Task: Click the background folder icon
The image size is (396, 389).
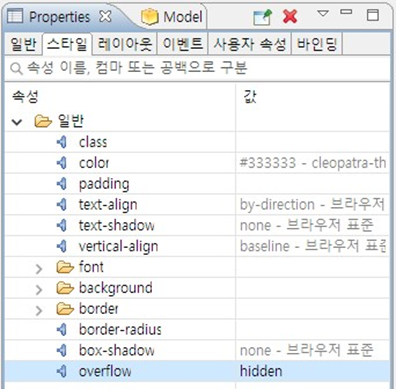Action: tap(65, 288)
